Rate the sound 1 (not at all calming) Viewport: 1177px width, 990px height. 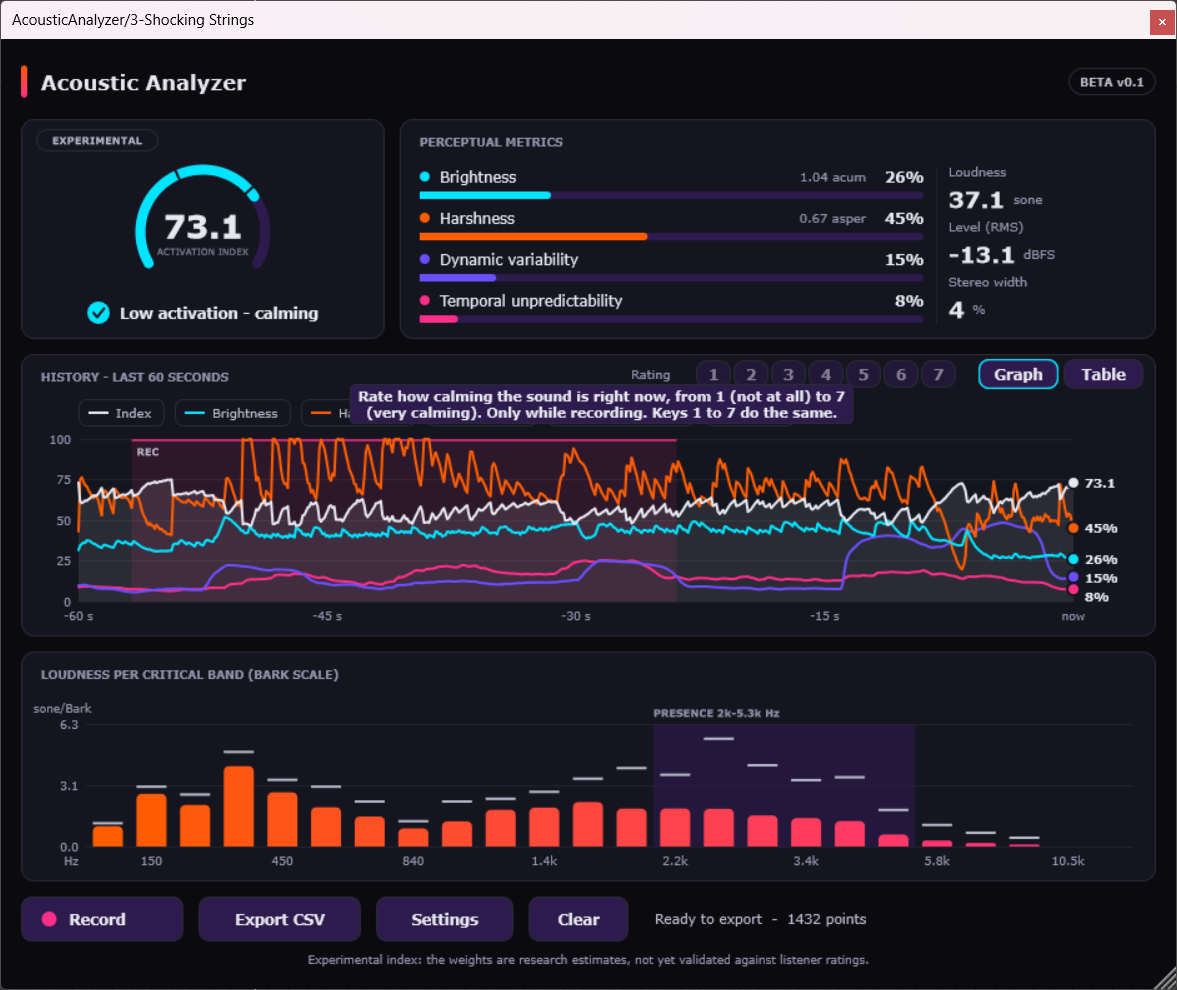[713, 375]
